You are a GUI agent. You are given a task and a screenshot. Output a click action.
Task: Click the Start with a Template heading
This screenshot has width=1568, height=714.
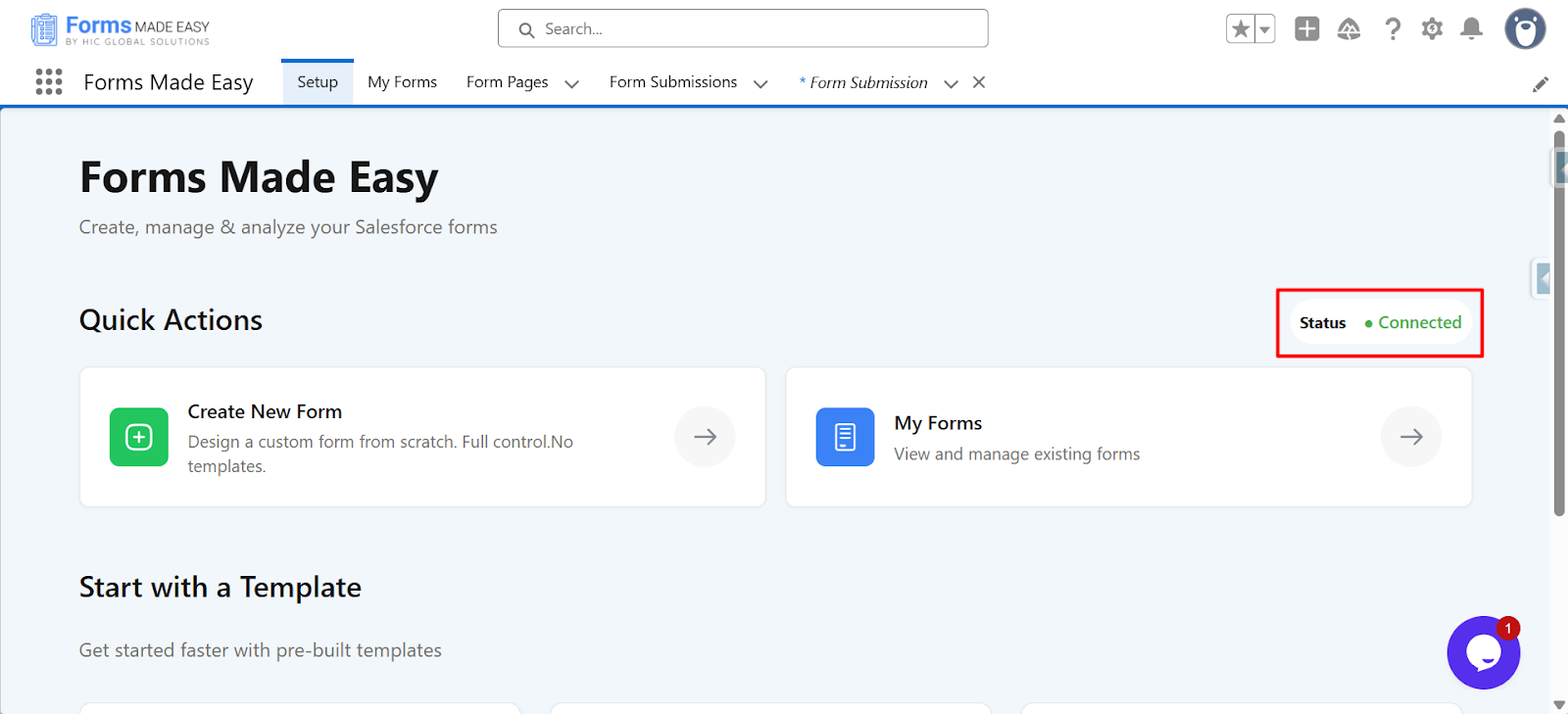click(220, 588)
